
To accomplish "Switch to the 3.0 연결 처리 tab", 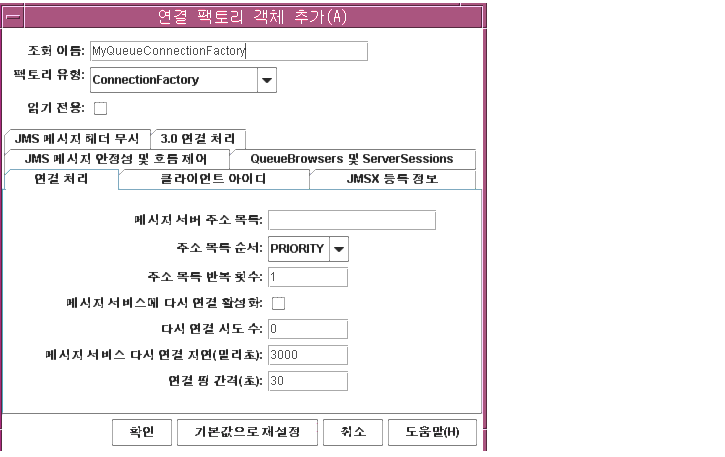I will pos(198,139).
